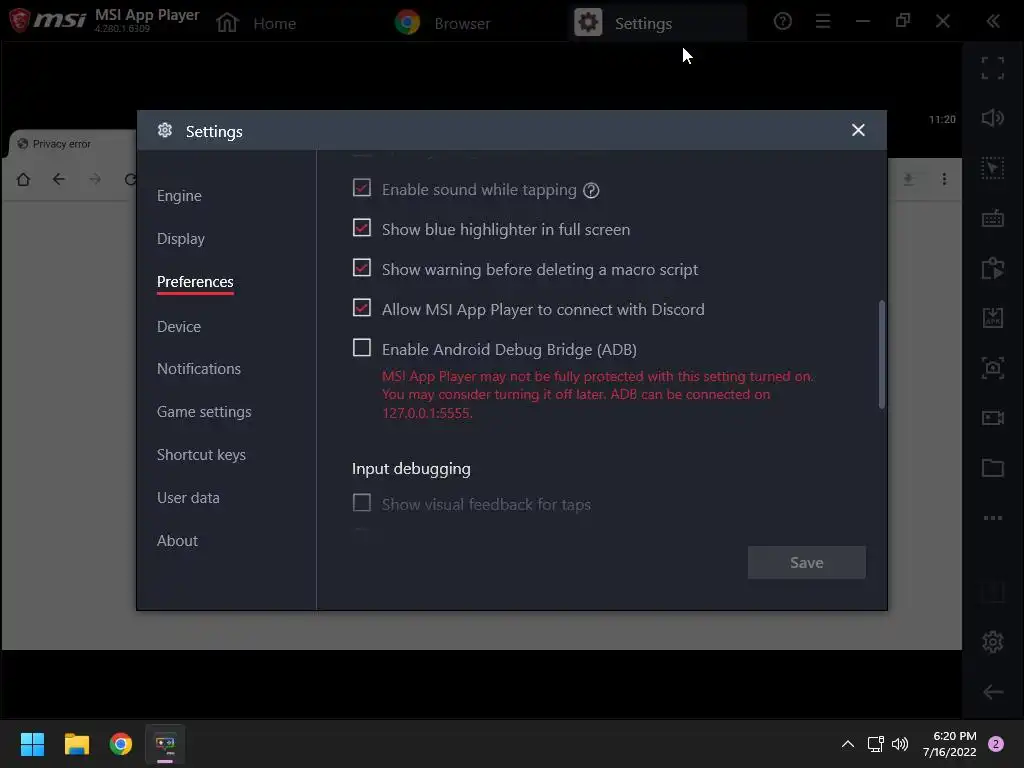Toggle fullscreen mode in right sidebar
This screenshot has height=768, width=1024.
[x=992, y=68]
